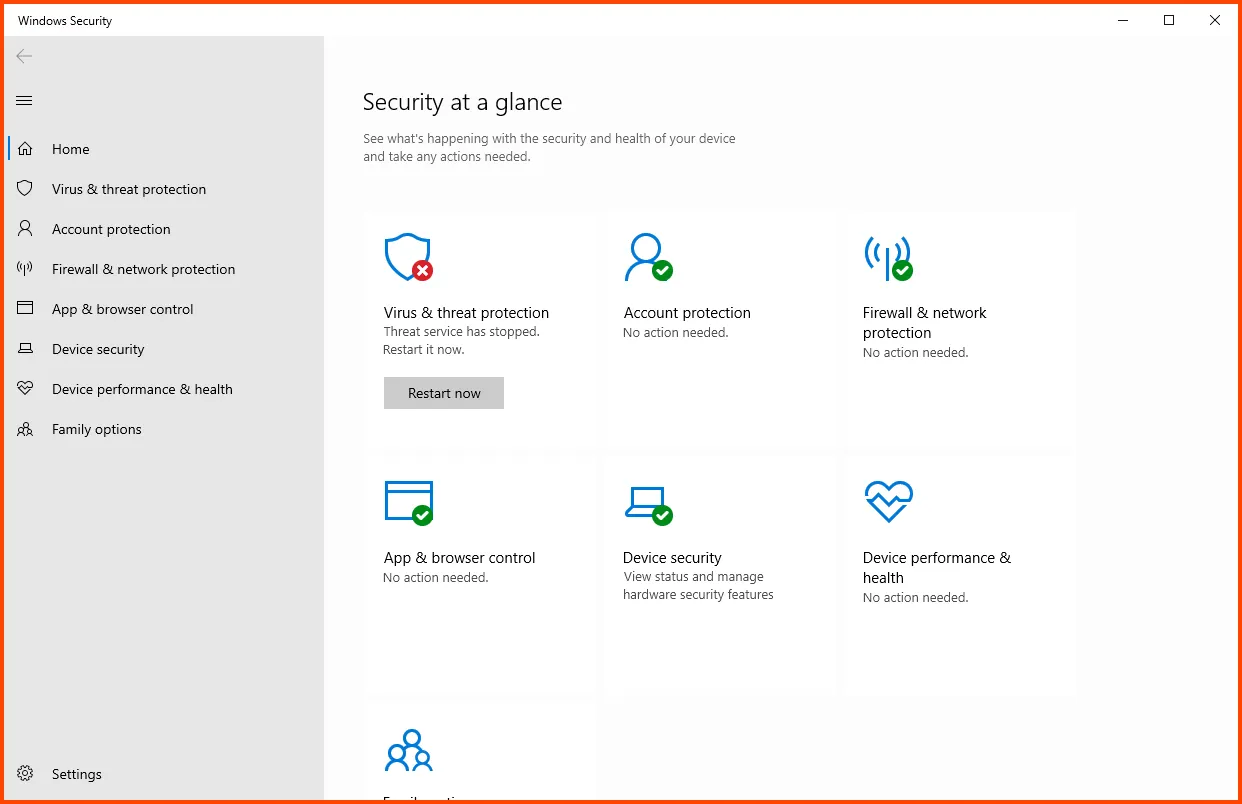Click the Account protection person icon in sidebar

coord(25,229)
